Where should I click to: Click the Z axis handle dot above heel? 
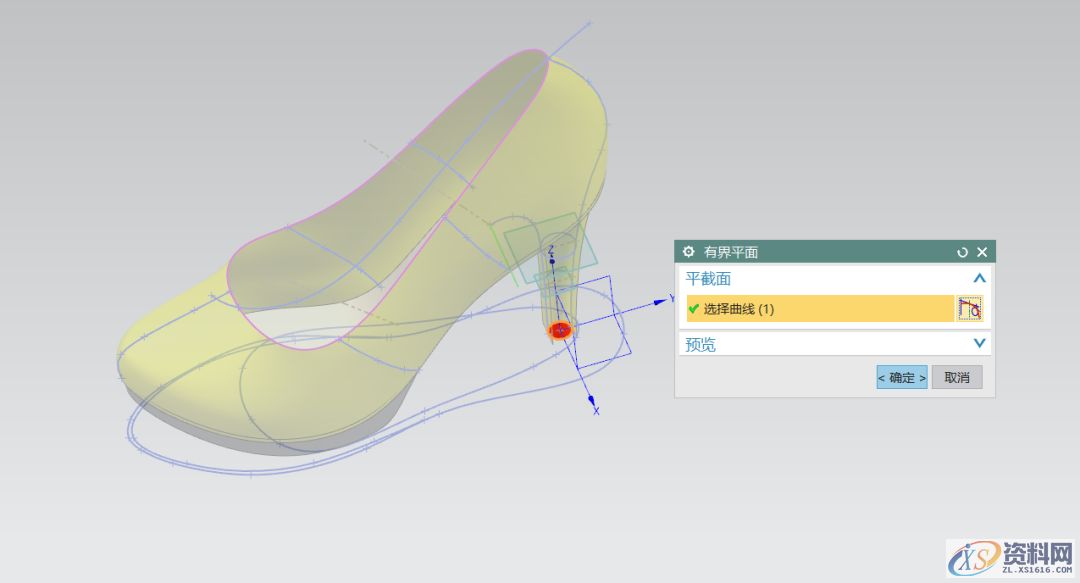pyautogui.click(x=551, y=261)
